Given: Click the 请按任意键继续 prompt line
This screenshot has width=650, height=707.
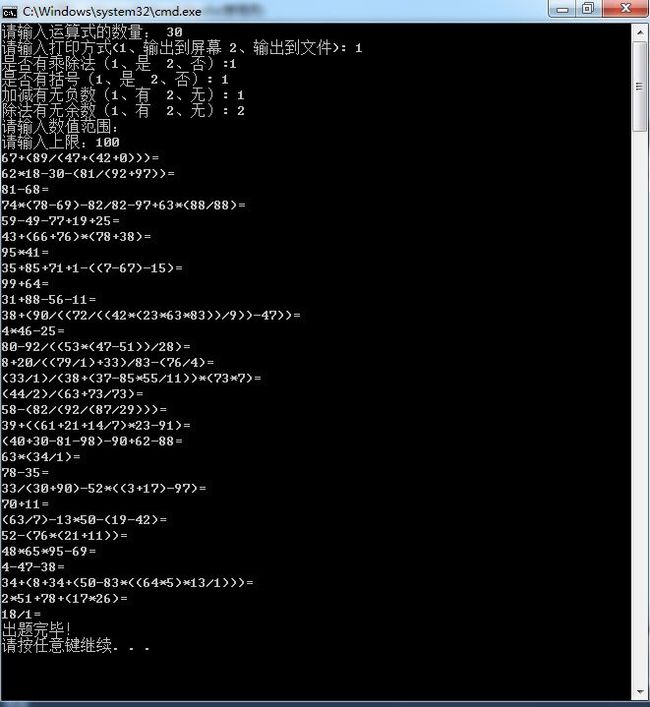Looking at the screenshot, I should coord(76,645).
